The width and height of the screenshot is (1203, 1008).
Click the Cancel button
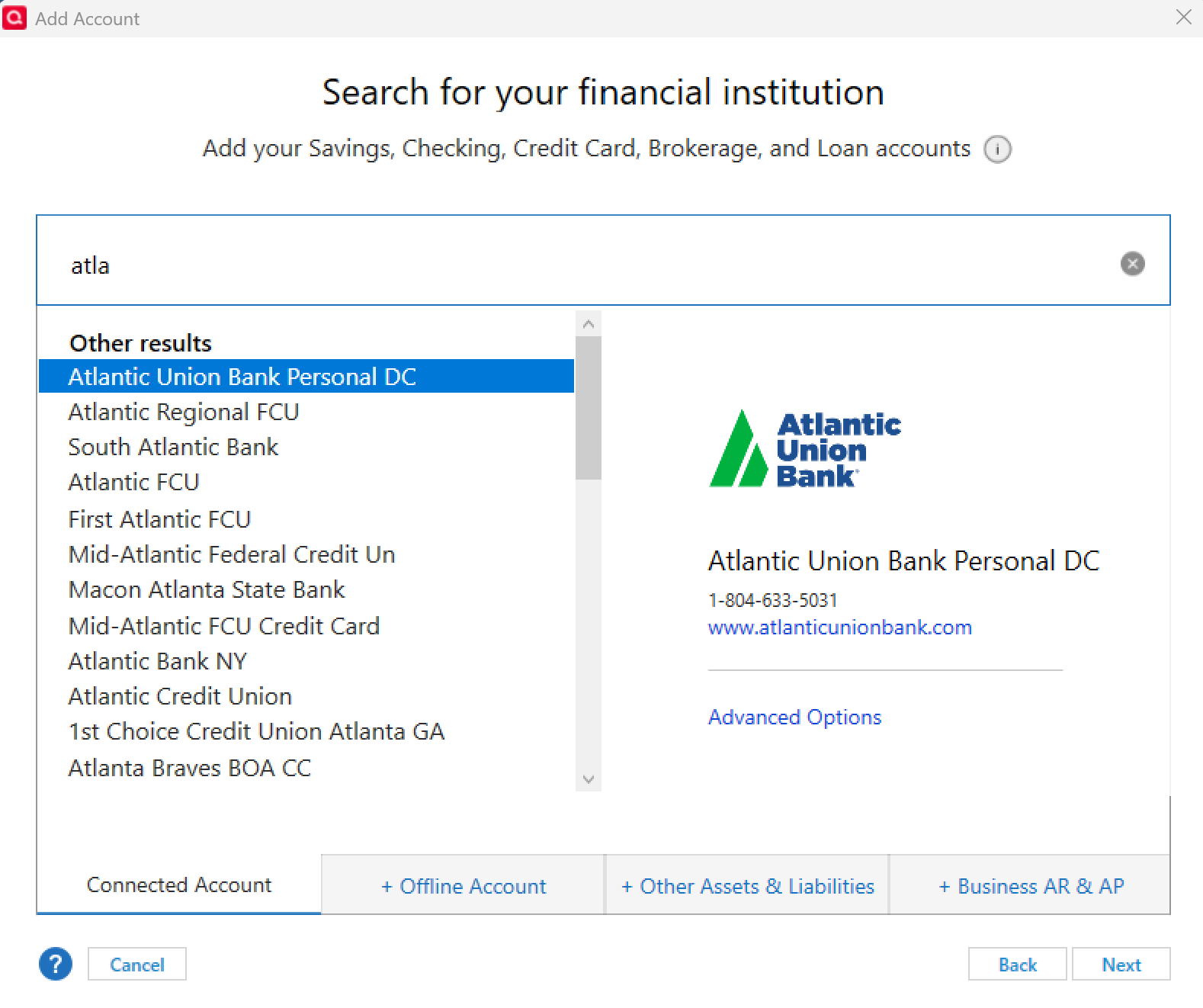tap(137, 965)
